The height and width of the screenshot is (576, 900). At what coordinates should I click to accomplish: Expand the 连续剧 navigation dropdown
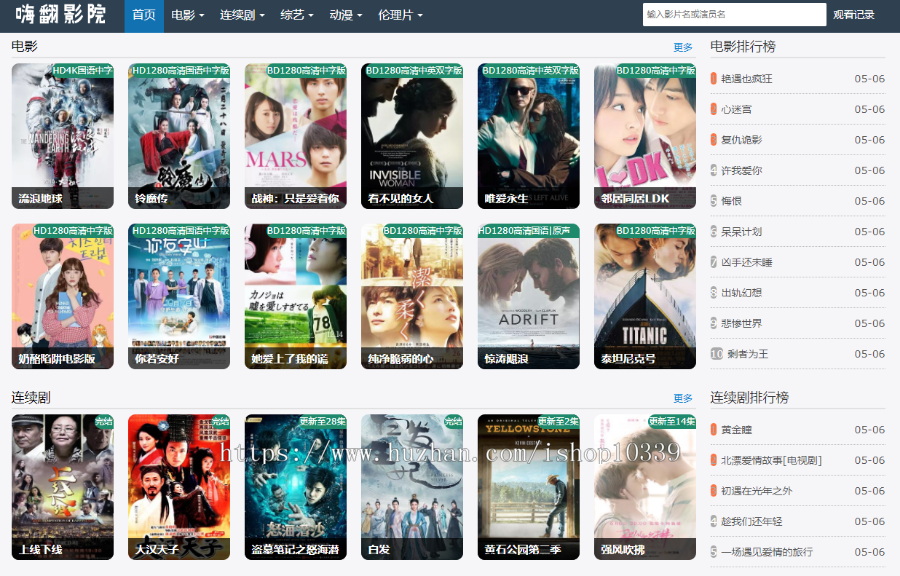coord(242,15)
